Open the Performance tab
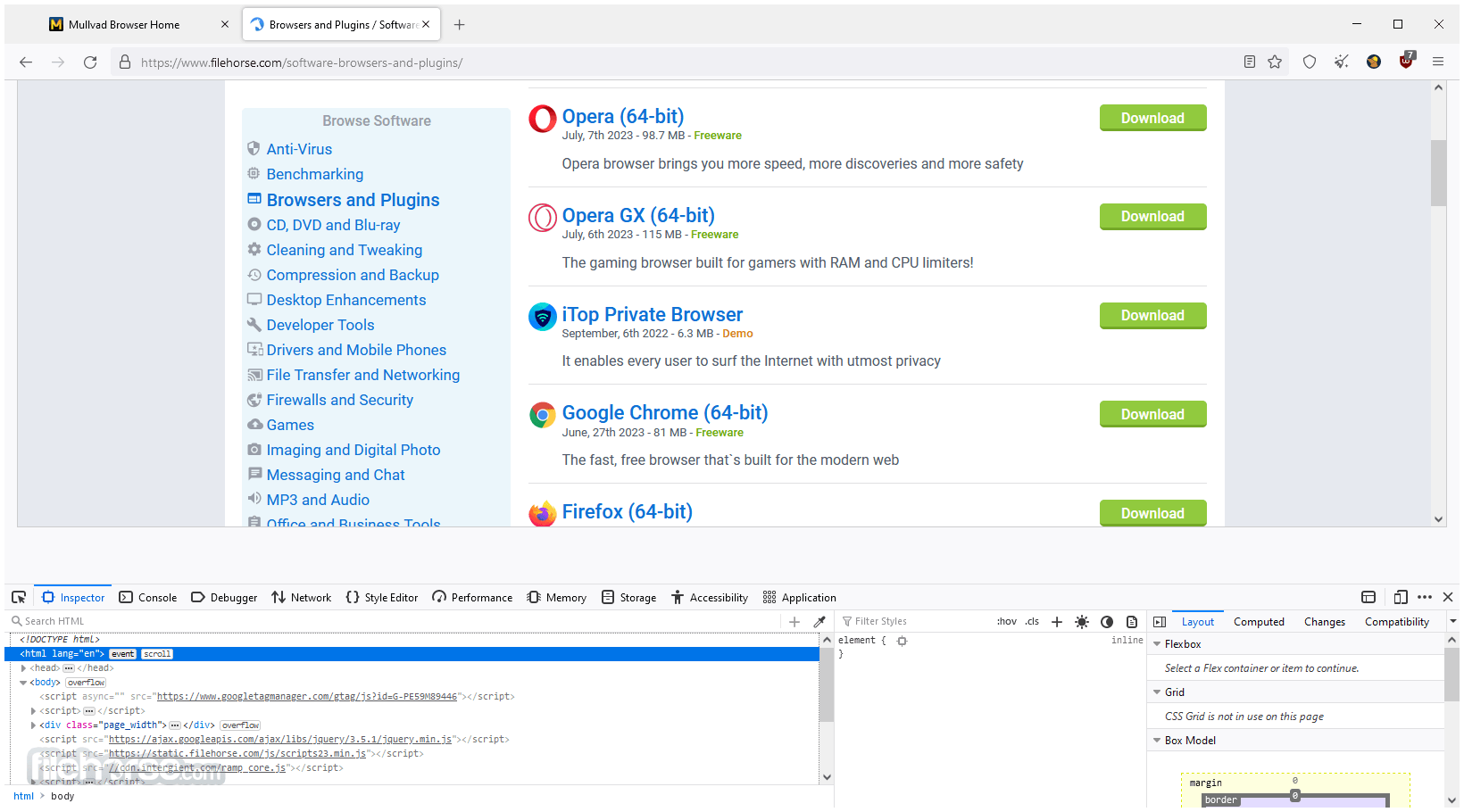The height and width of the screenshot is (812, 1464). pyautogui.click(x=472, y=598)
